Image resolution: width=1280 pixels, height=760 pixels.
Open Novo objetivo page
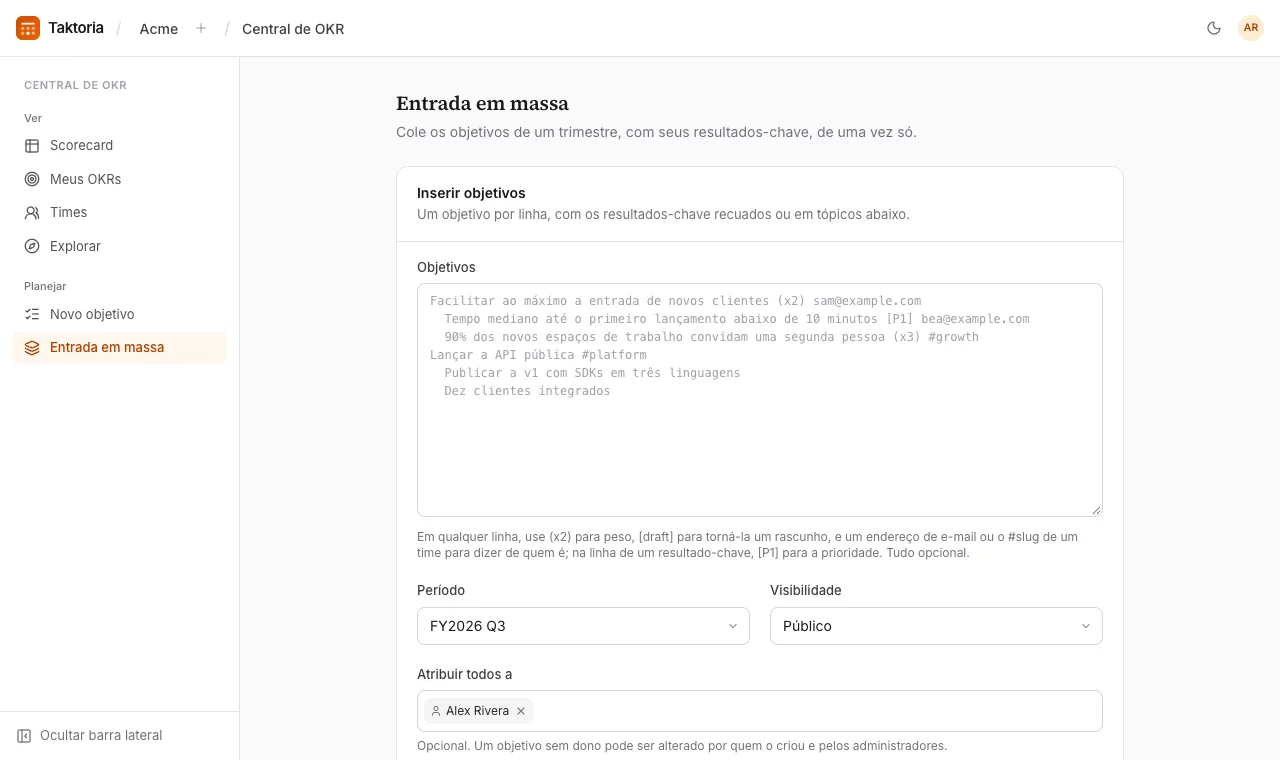coord(119,315)
